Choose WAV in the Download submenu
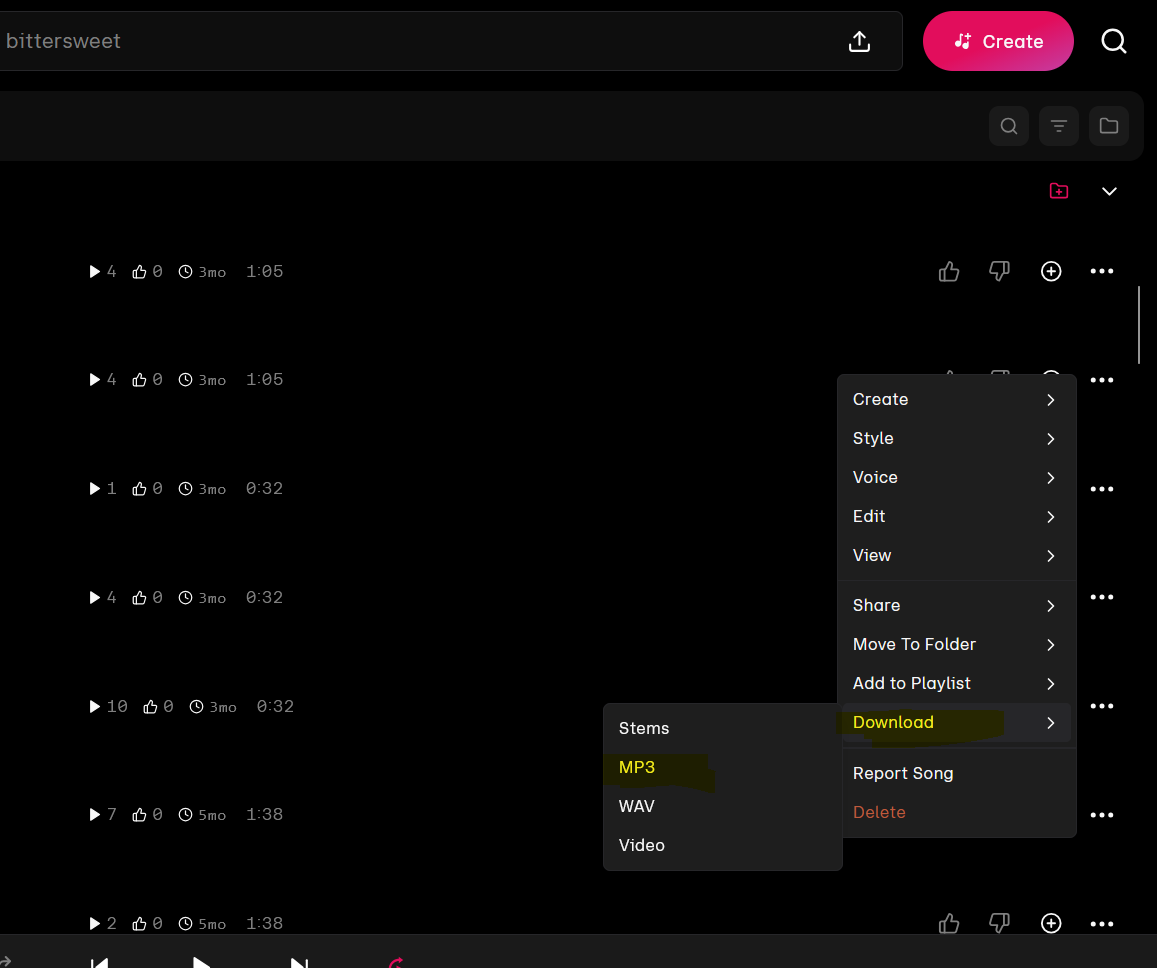The height and width of the screenshot is (968, 1157). click(x=637, y=806)
